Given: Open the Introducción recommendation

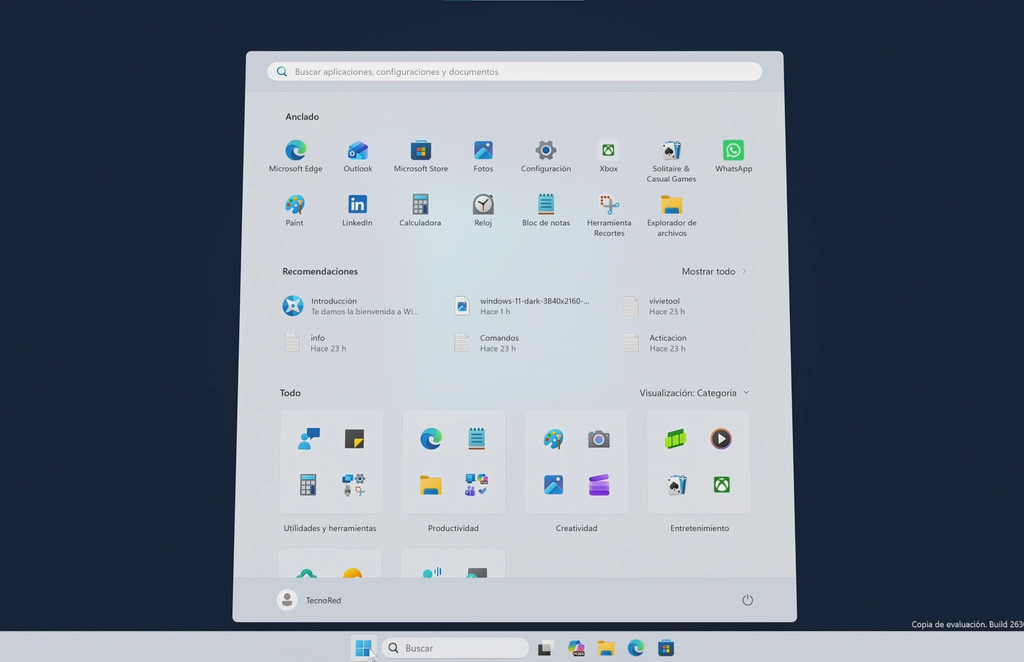Looking at the screenshot, I should point(351,306).
